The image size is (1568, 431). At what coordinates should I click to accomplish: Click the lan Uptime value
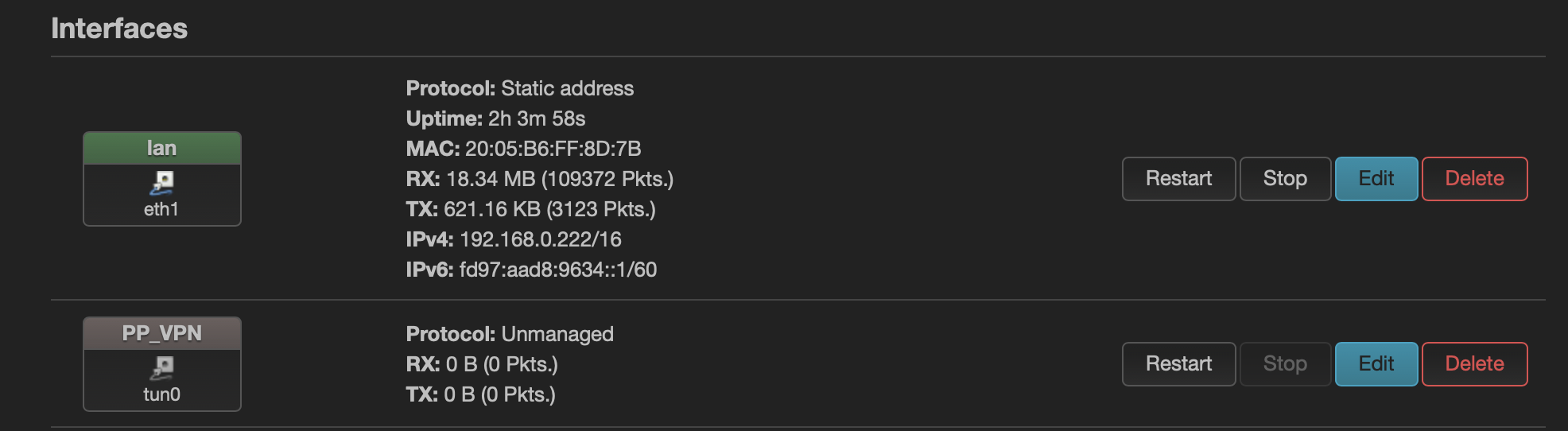click(x=537, y=118)
